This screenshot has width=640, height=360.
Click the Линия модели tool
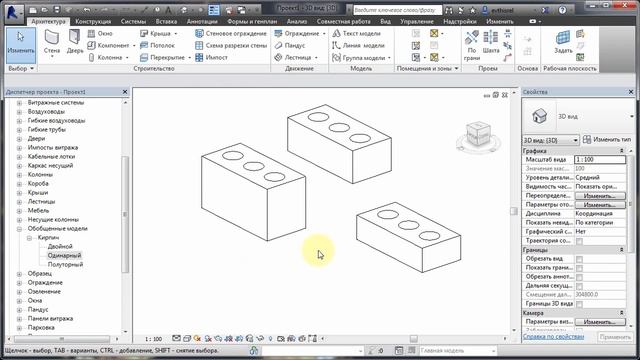click(x=358, y=45)
